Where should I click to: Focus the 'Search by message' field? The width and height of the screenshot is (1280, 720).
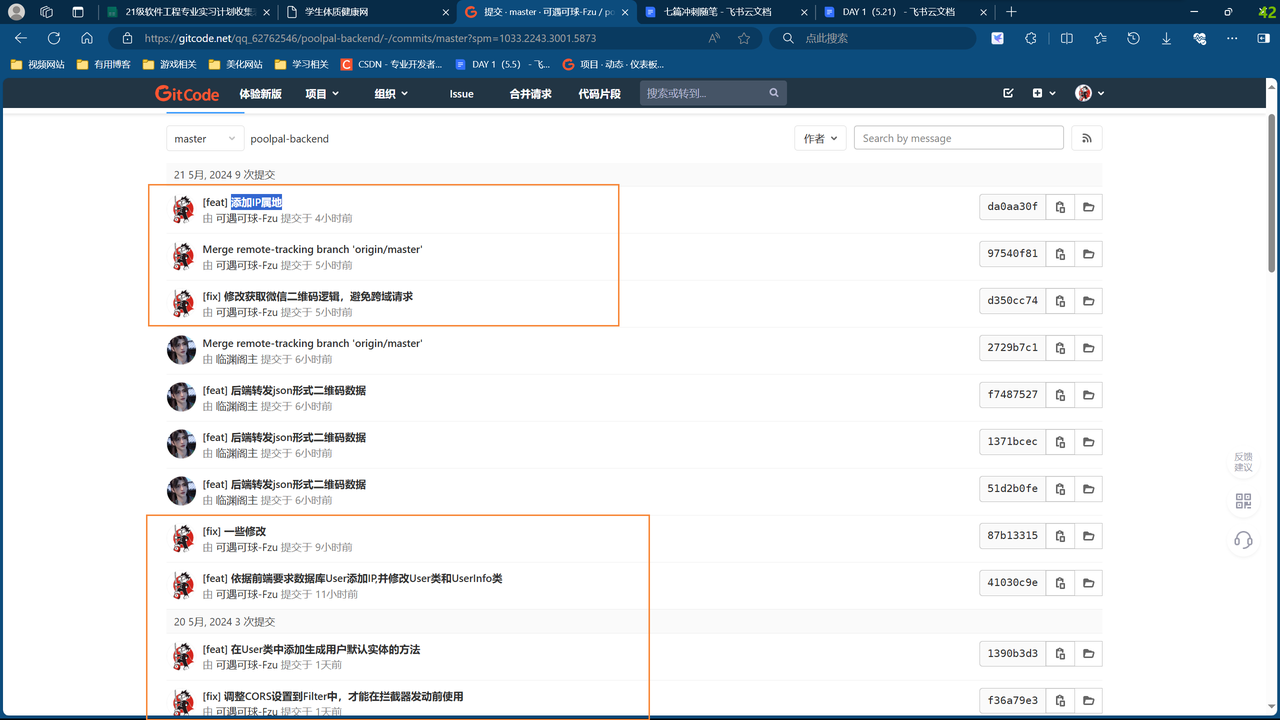pos(959,138)
